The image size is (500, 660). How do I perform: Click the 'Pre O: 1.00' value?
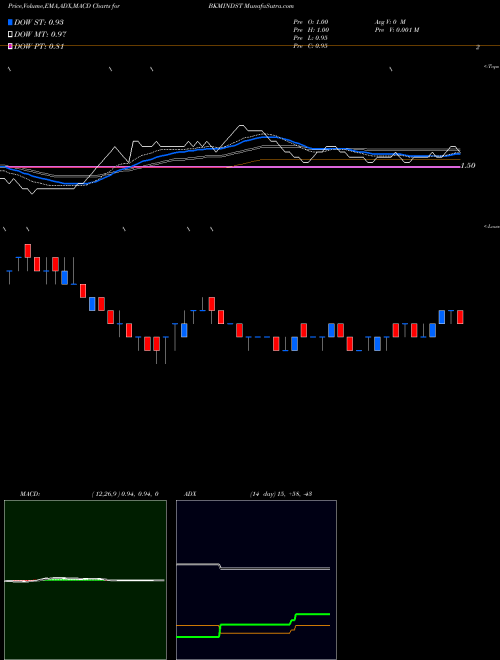[x=311, y=22]
